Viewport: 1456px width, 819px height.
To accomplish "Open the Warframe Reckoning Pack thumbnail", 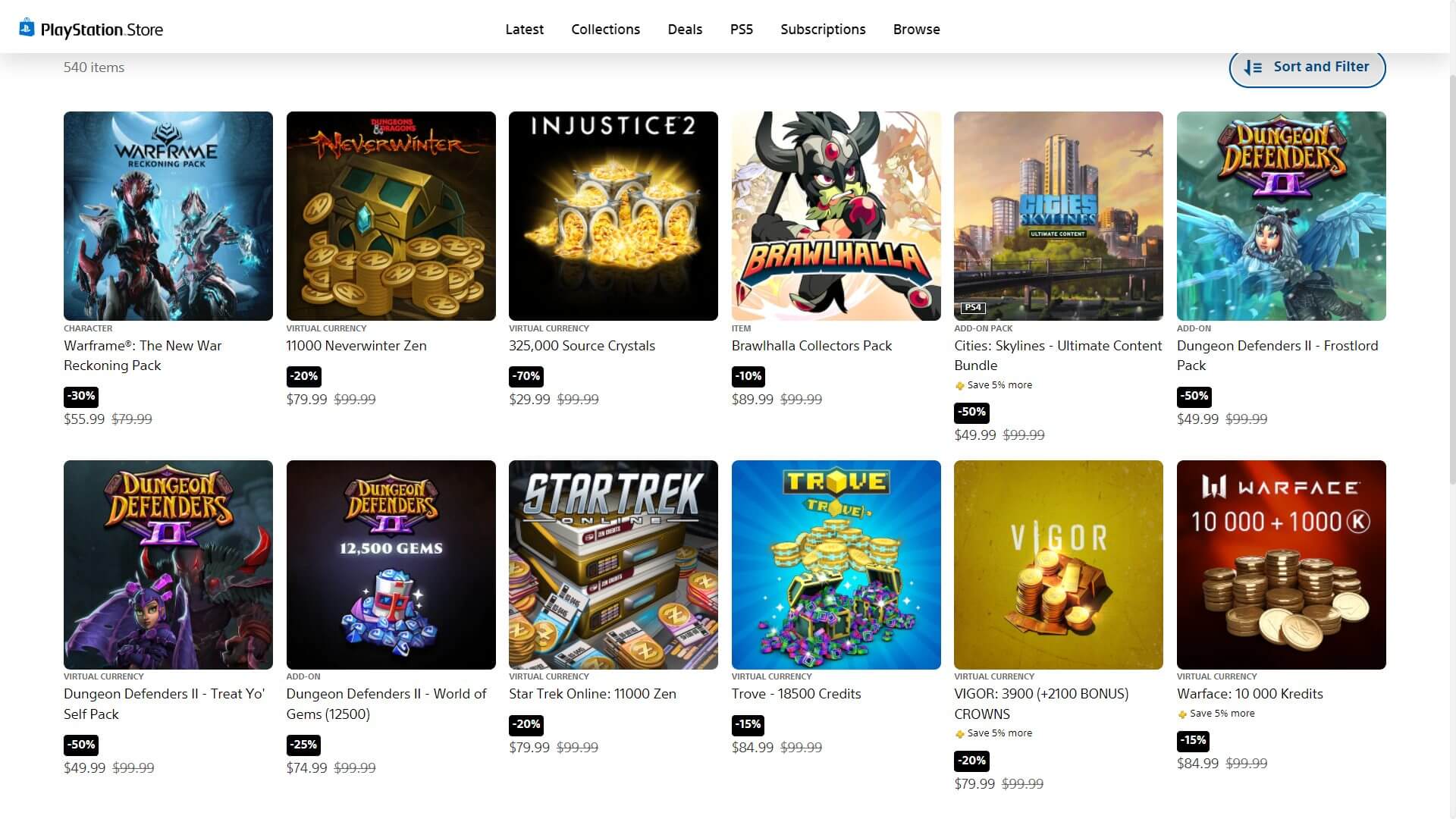I will 168,215.
